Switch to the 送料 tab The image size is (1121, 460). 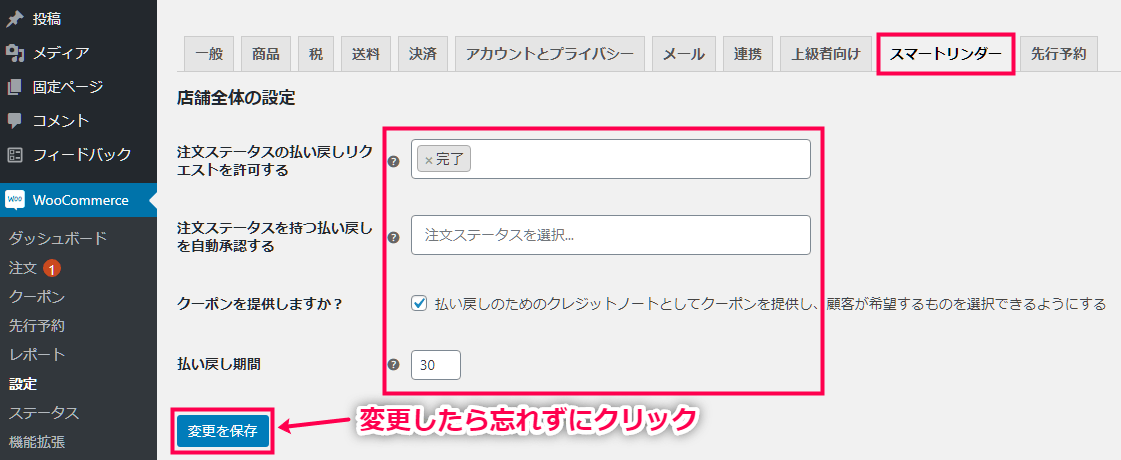point(365,54)
